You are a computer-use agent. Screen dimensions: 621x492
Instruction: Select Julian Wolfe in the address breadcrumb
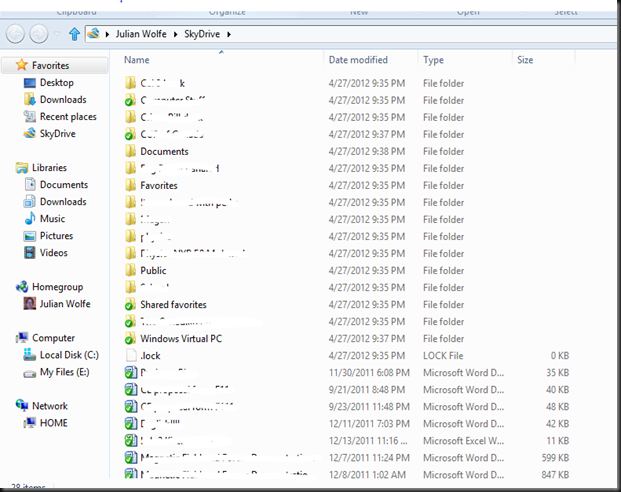(141, 34)
